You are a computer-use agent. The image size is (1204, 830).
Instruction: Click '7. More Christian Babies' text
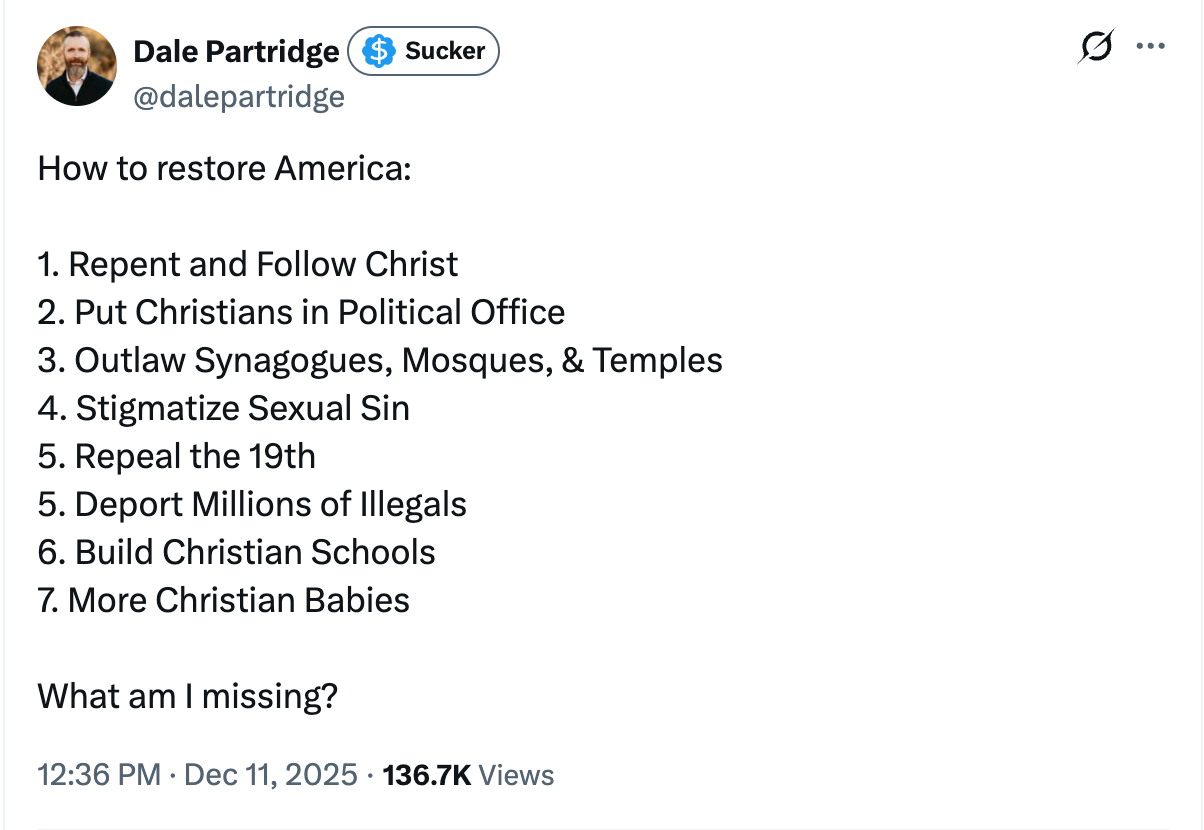pyautogui.click(x=222, y=600)
